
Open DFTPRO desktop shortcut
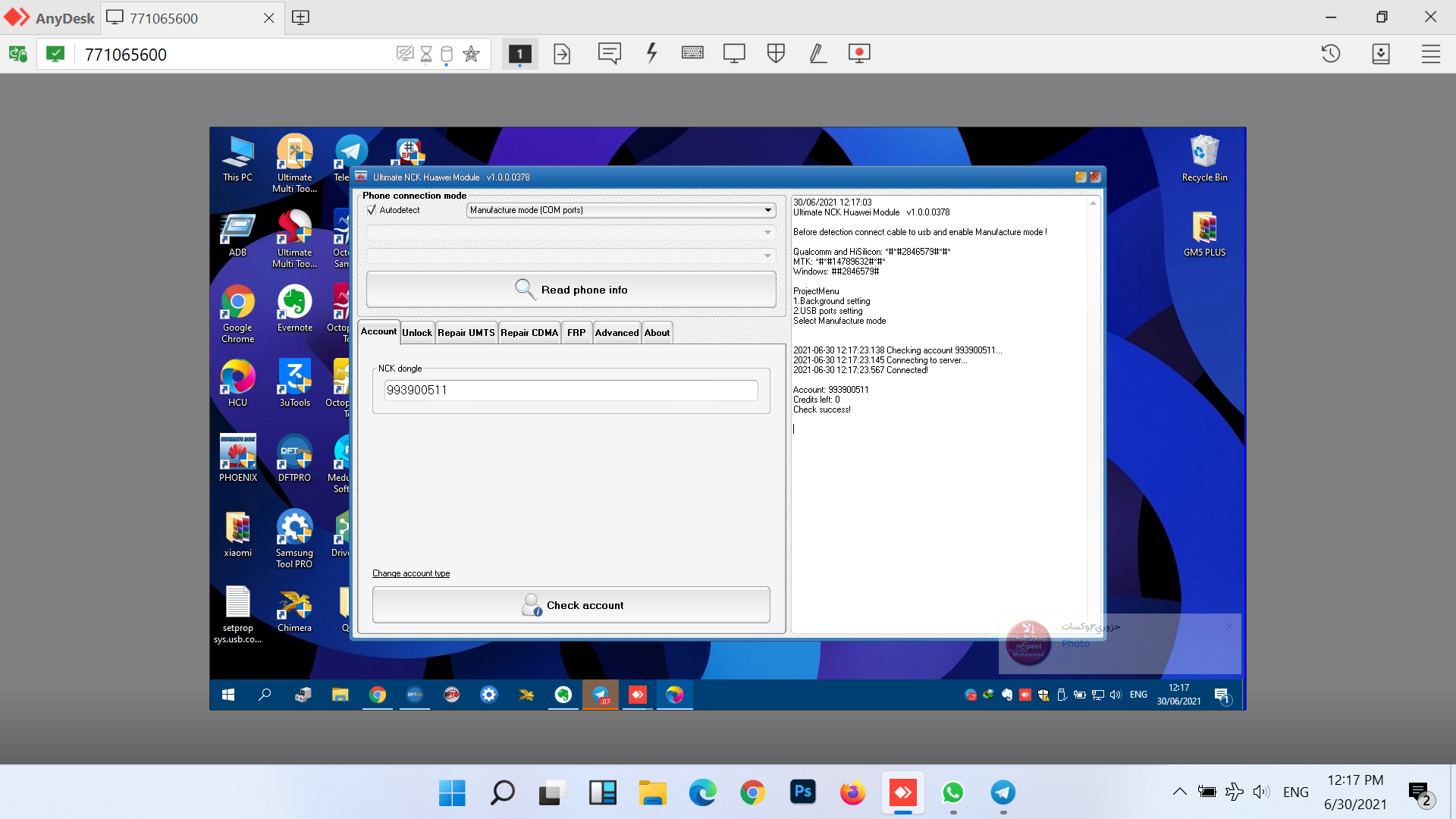294,459
